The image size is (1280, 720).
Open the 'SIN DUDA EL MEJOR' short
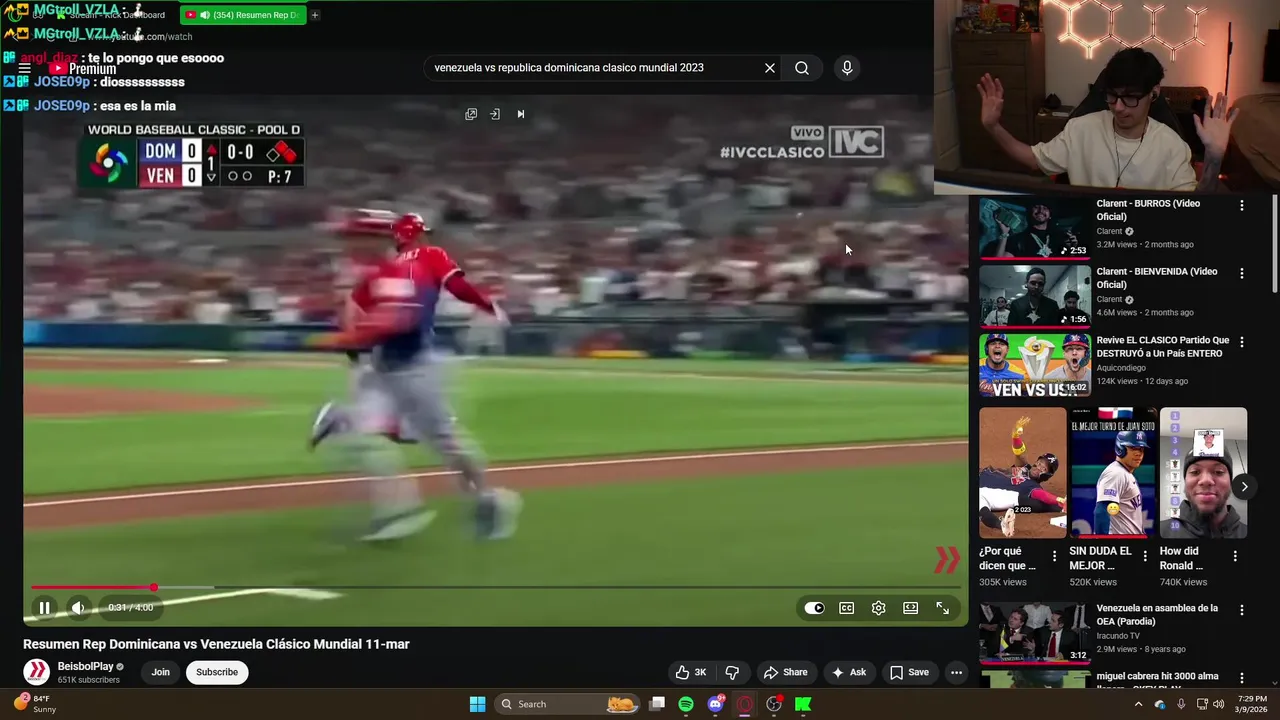[x=1113, y=472]
